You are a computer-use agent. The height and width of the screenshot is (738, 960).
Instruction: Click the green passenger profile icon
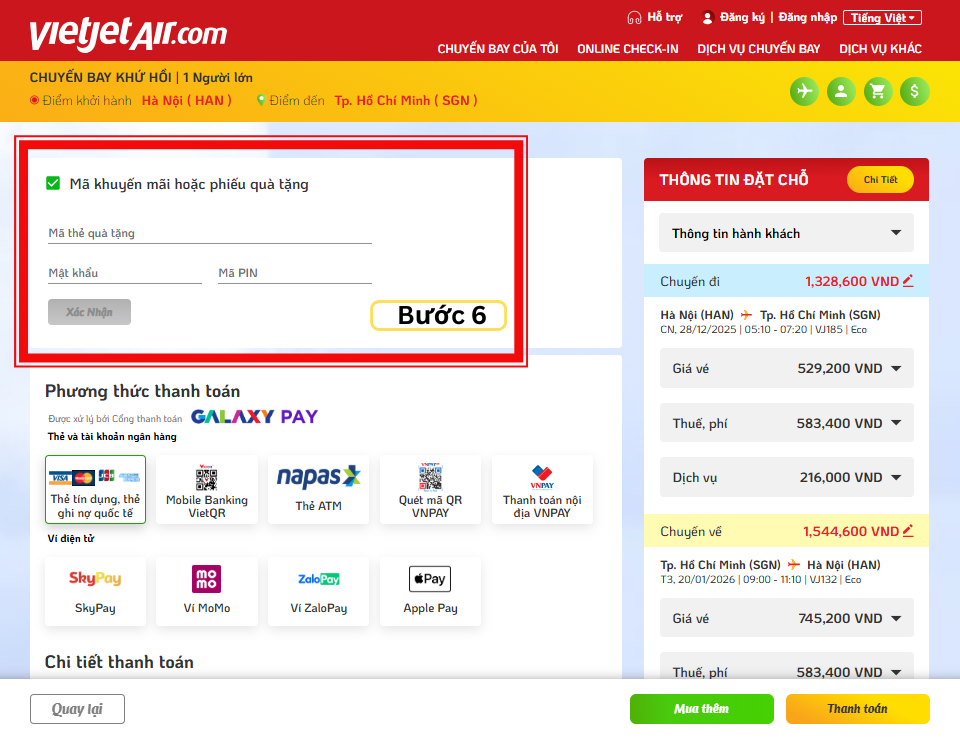coord(841,92)
